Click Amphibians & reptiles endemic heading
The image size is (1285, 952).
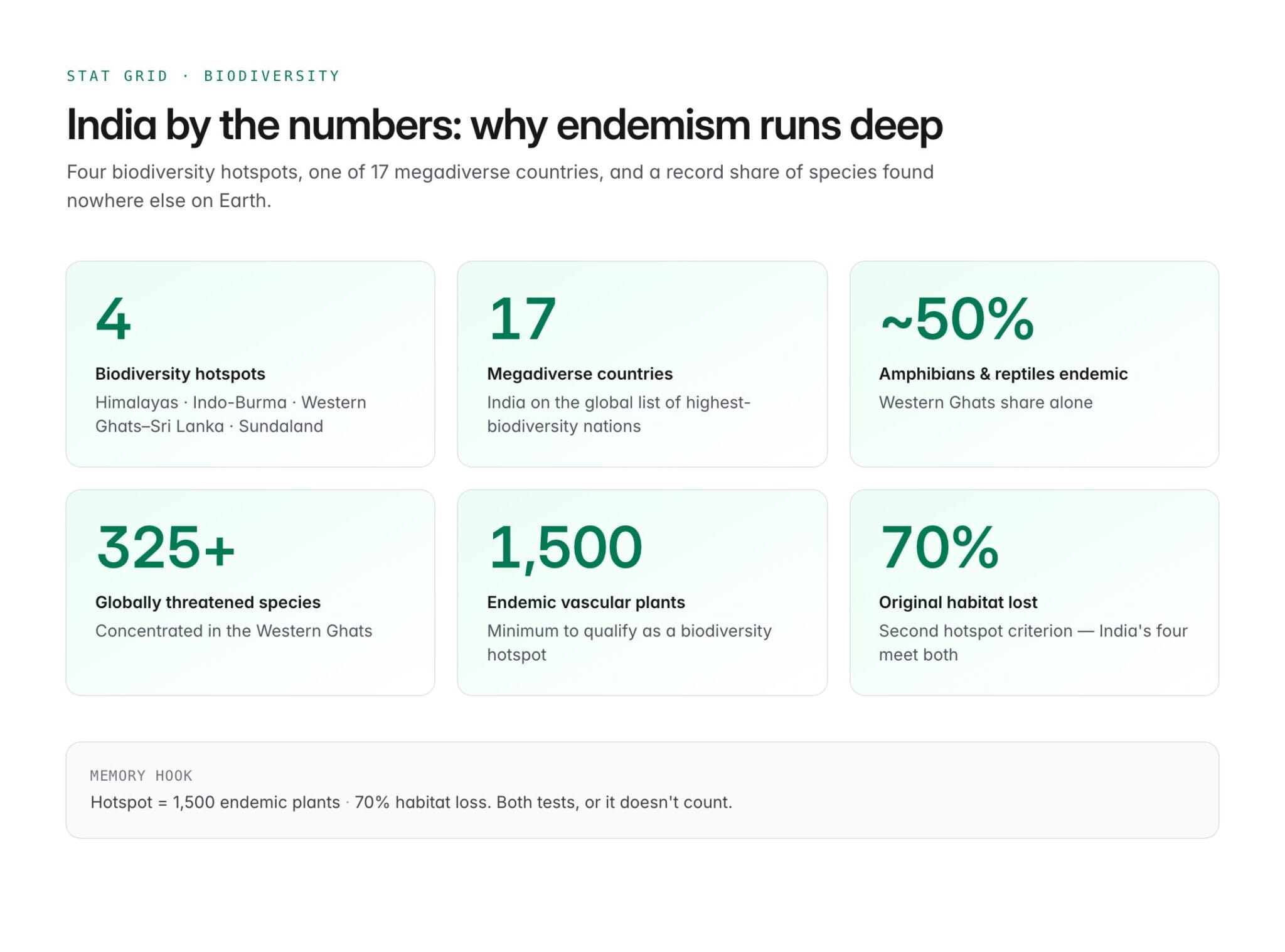(1003, 373)
